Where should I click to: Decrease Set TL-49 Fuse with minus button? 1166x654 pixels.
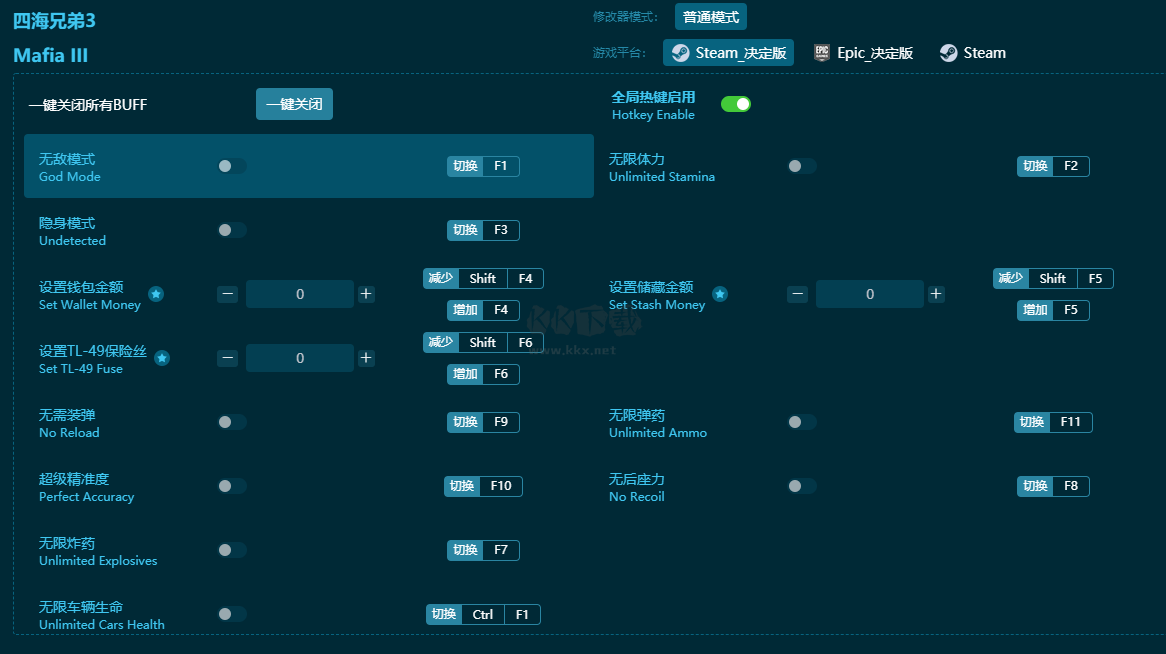[x=228, y=358]
